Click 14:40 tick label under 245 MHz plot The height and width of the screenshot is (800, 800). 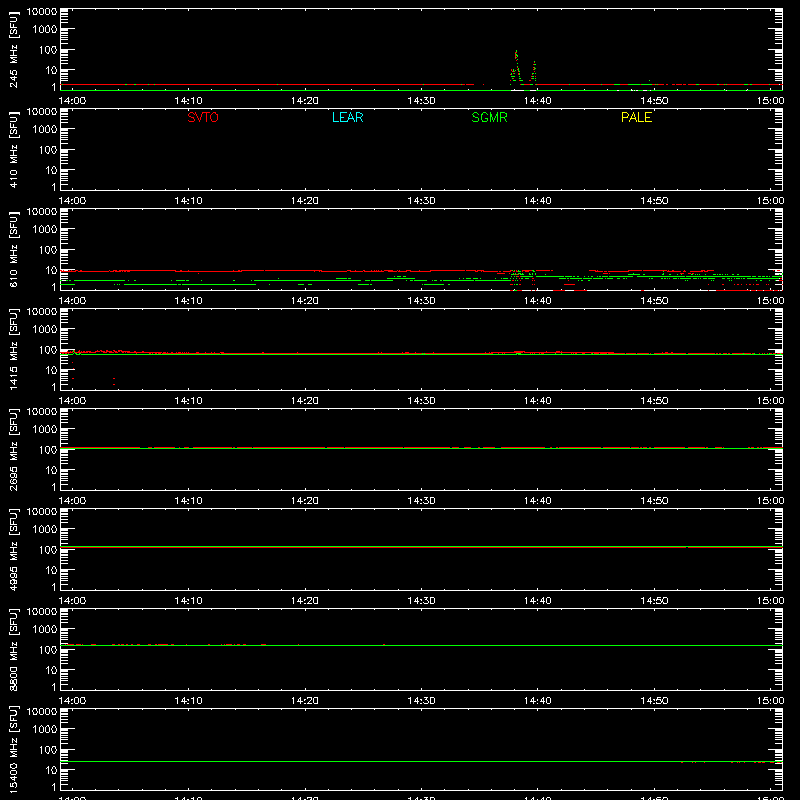(538, 101)
